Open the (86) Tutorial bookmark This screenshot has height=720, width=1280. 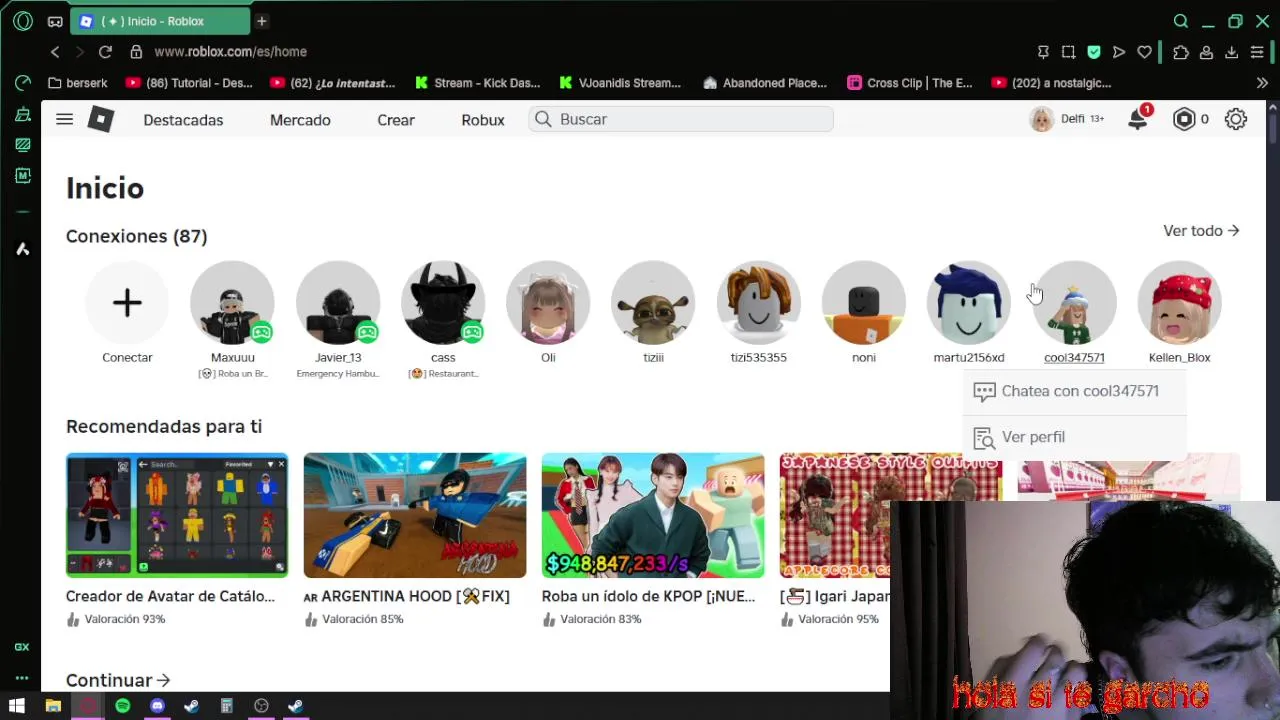(x=189, y=83)
